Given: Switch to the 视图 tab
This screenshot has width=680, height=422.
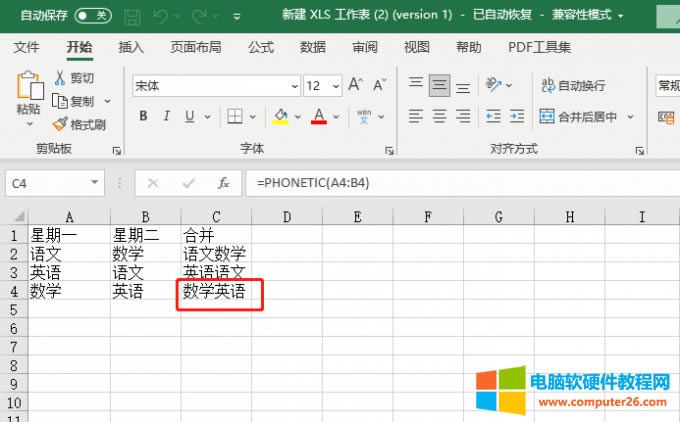Looking at the screenshot, I should (x=417, y=47).
